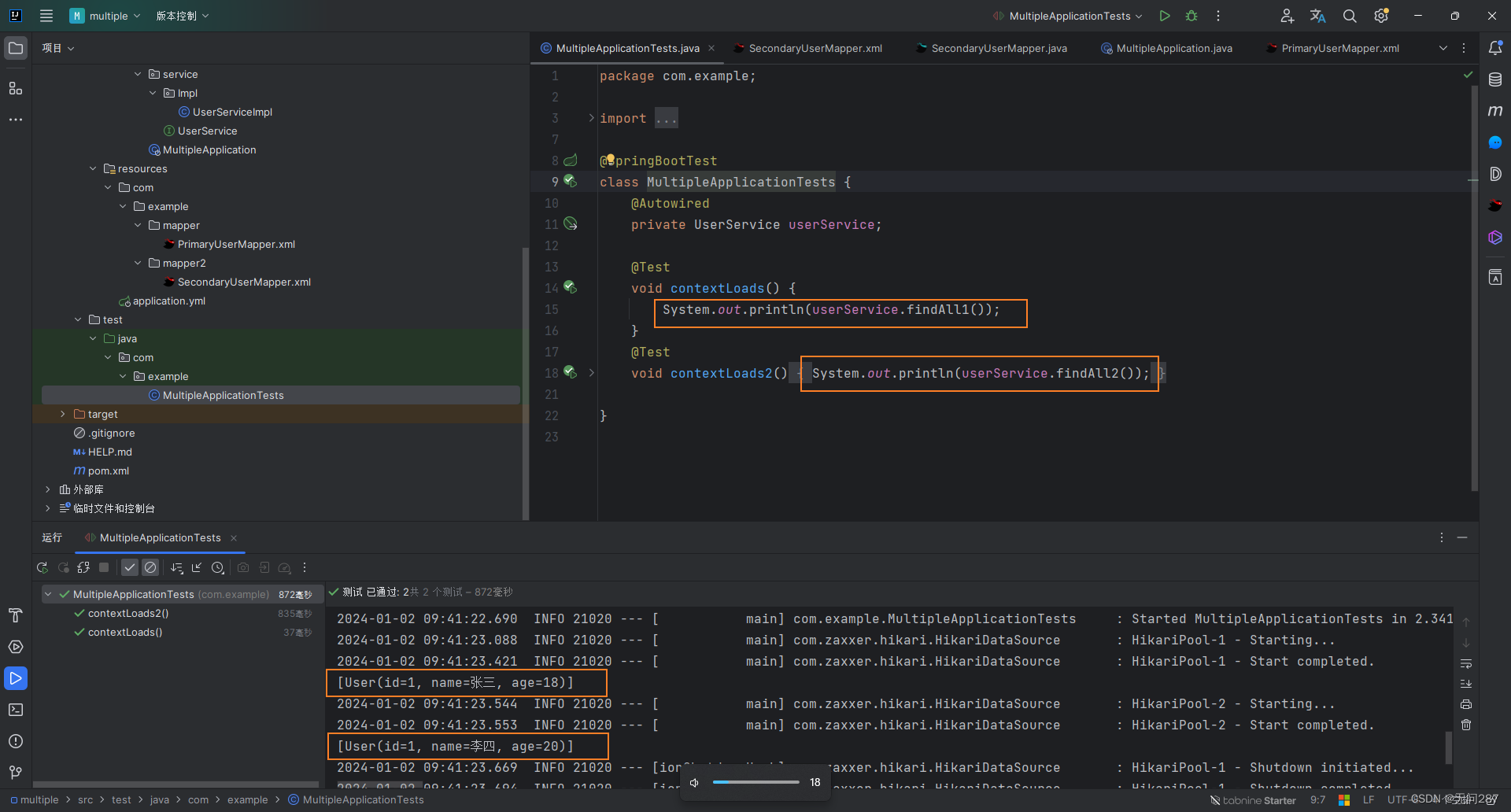Open the multiple project dropdown

(105, 16)
